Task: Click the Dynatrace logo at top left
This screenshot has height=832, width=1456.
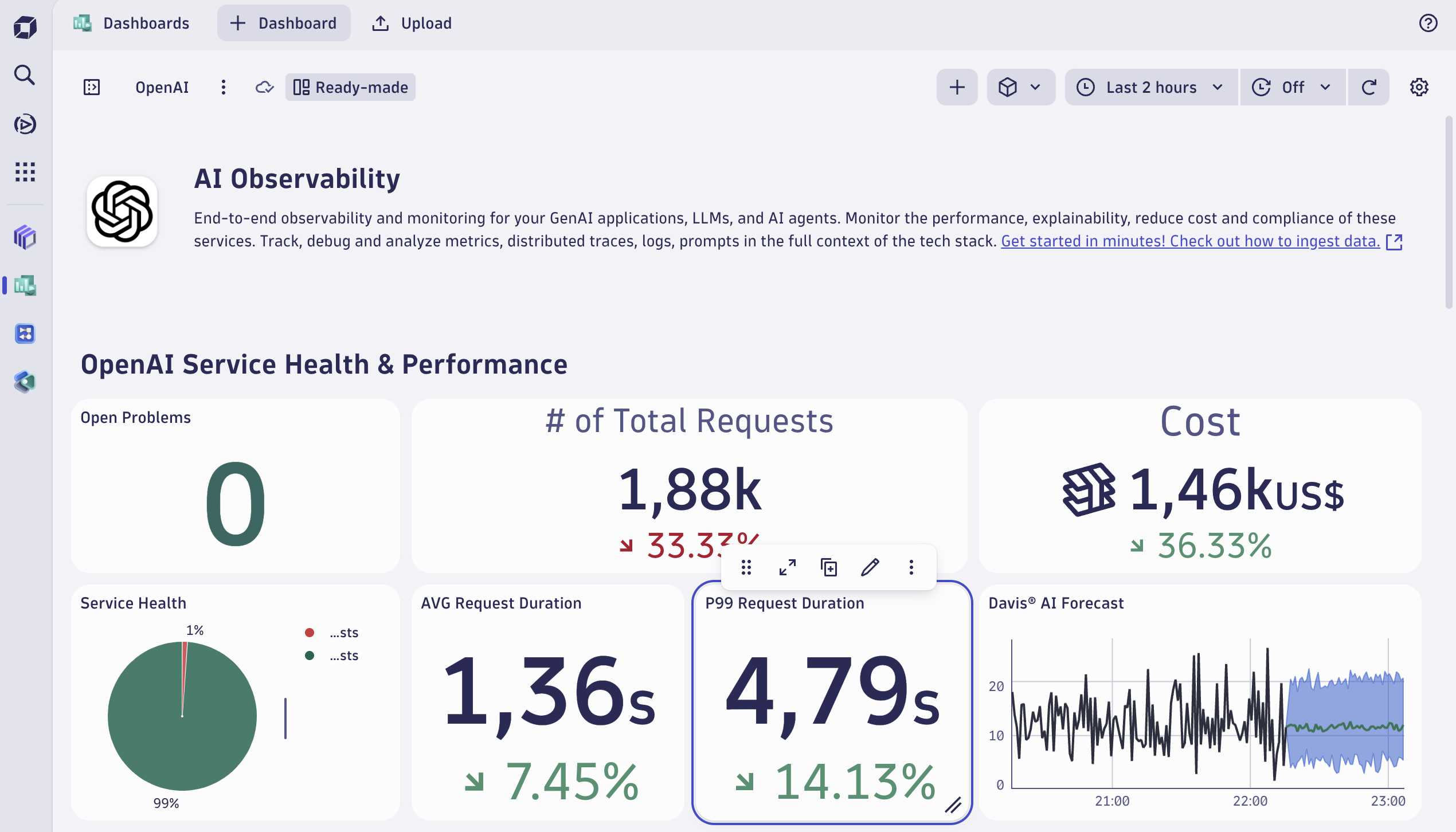Action: click(24, 26)
